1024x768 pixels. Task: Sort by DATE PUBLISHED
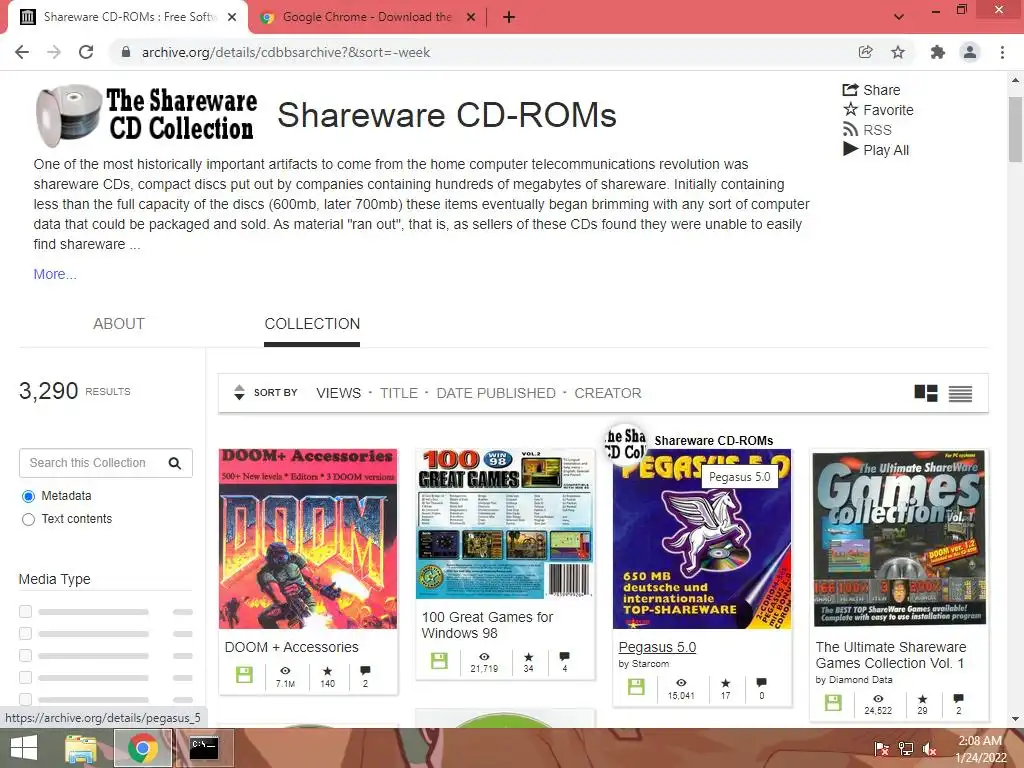(496, 393)
